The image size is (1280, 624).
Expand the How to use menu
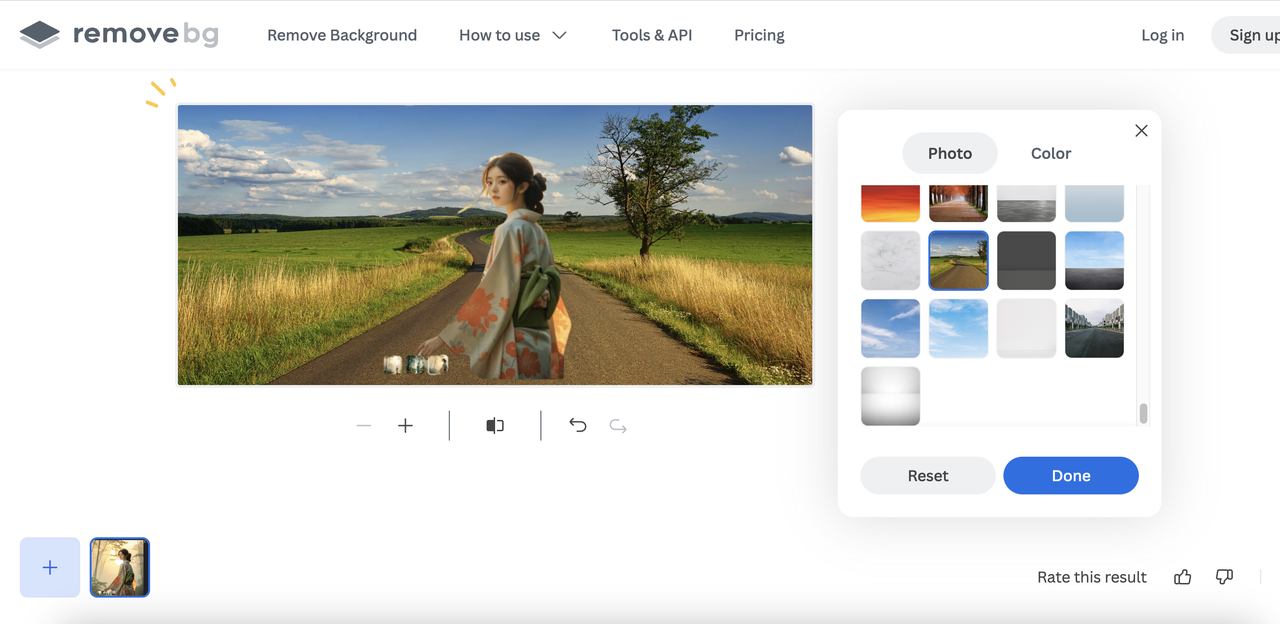(x=513, y=35)
